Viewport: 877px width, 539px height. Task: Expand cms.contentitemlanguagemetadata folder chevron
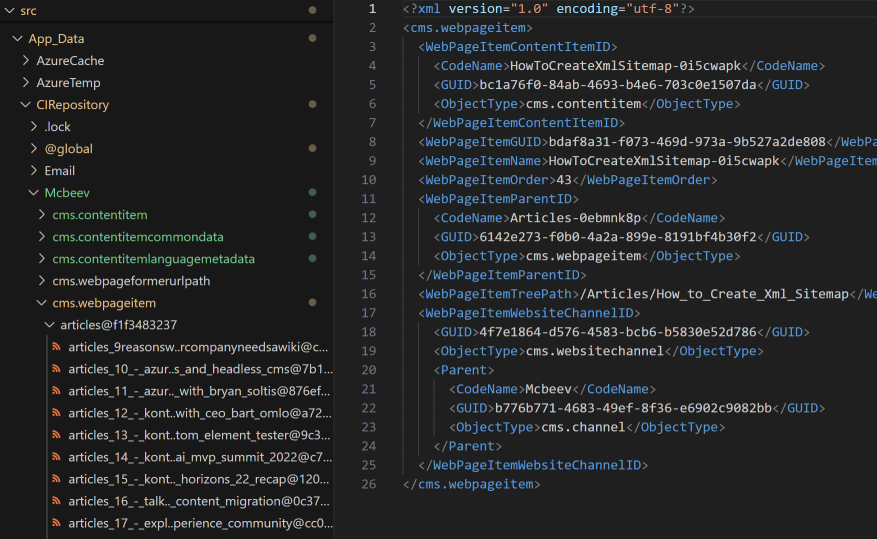coord(41,259)
